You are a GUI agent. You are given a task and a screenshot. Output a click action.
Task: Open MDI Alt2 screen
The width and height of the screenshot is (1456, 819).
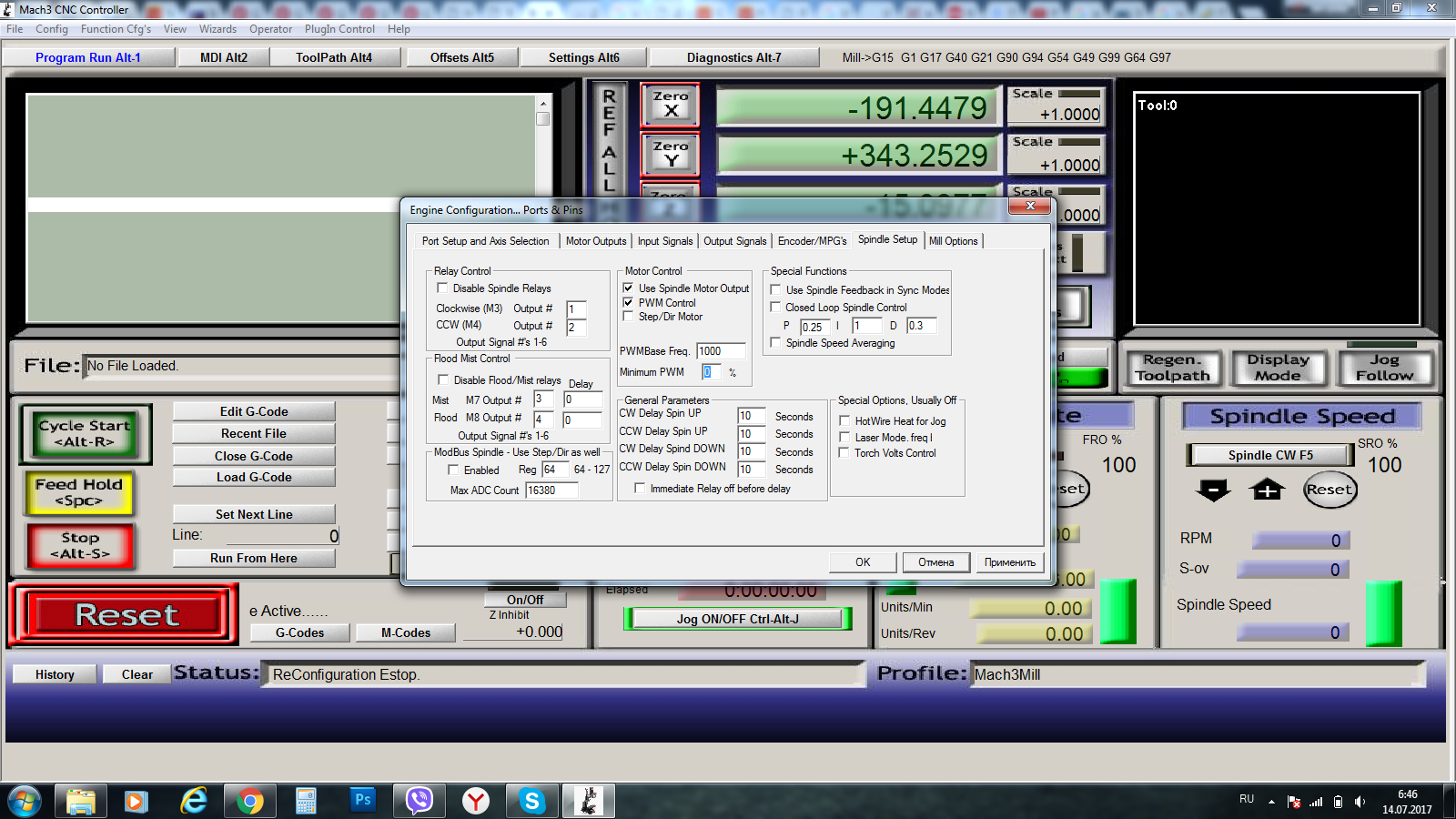coord(224,57)
